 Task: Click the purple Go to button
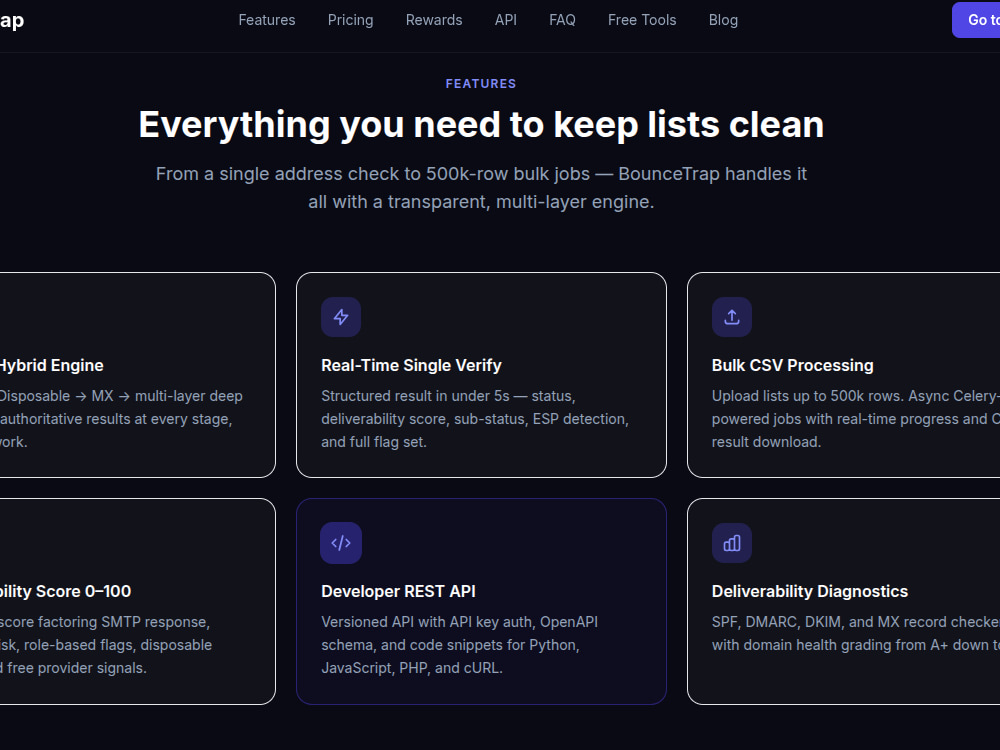[976, 20]
